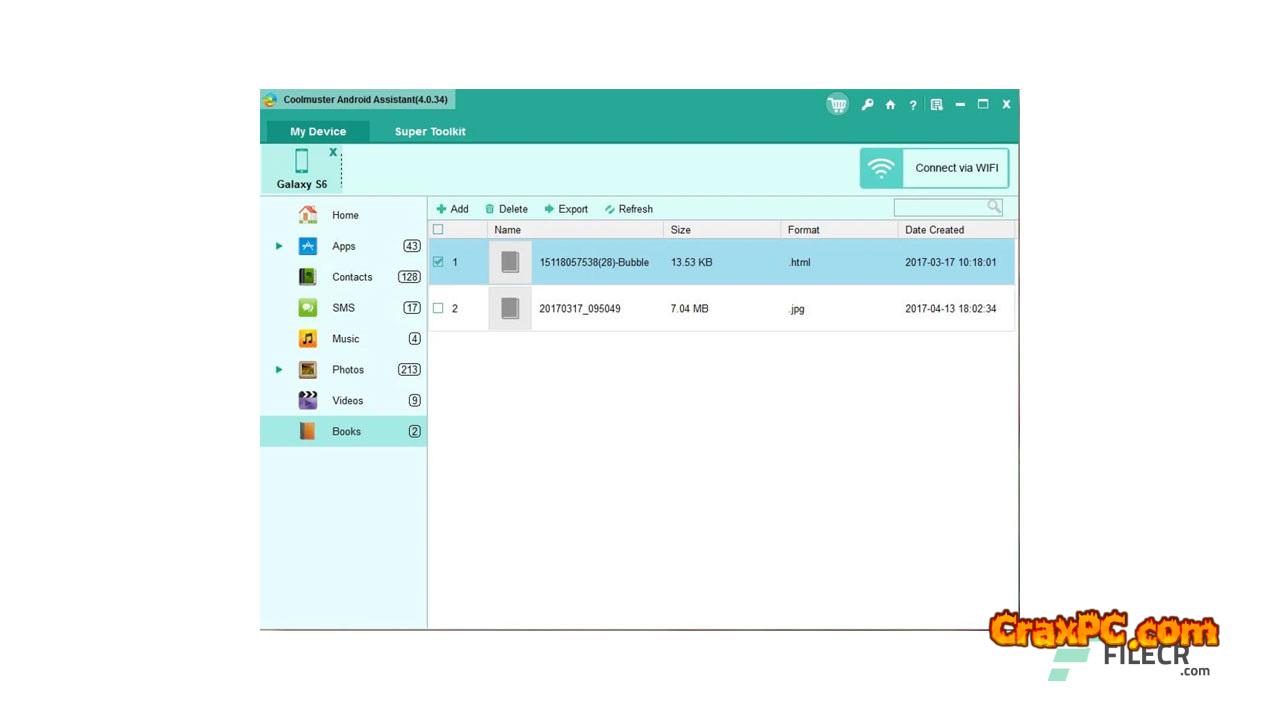The height and width of the screenshot is (720, 1280).
Task: Open the shopping cart purchase icon
Action: (x=837, y=104)
